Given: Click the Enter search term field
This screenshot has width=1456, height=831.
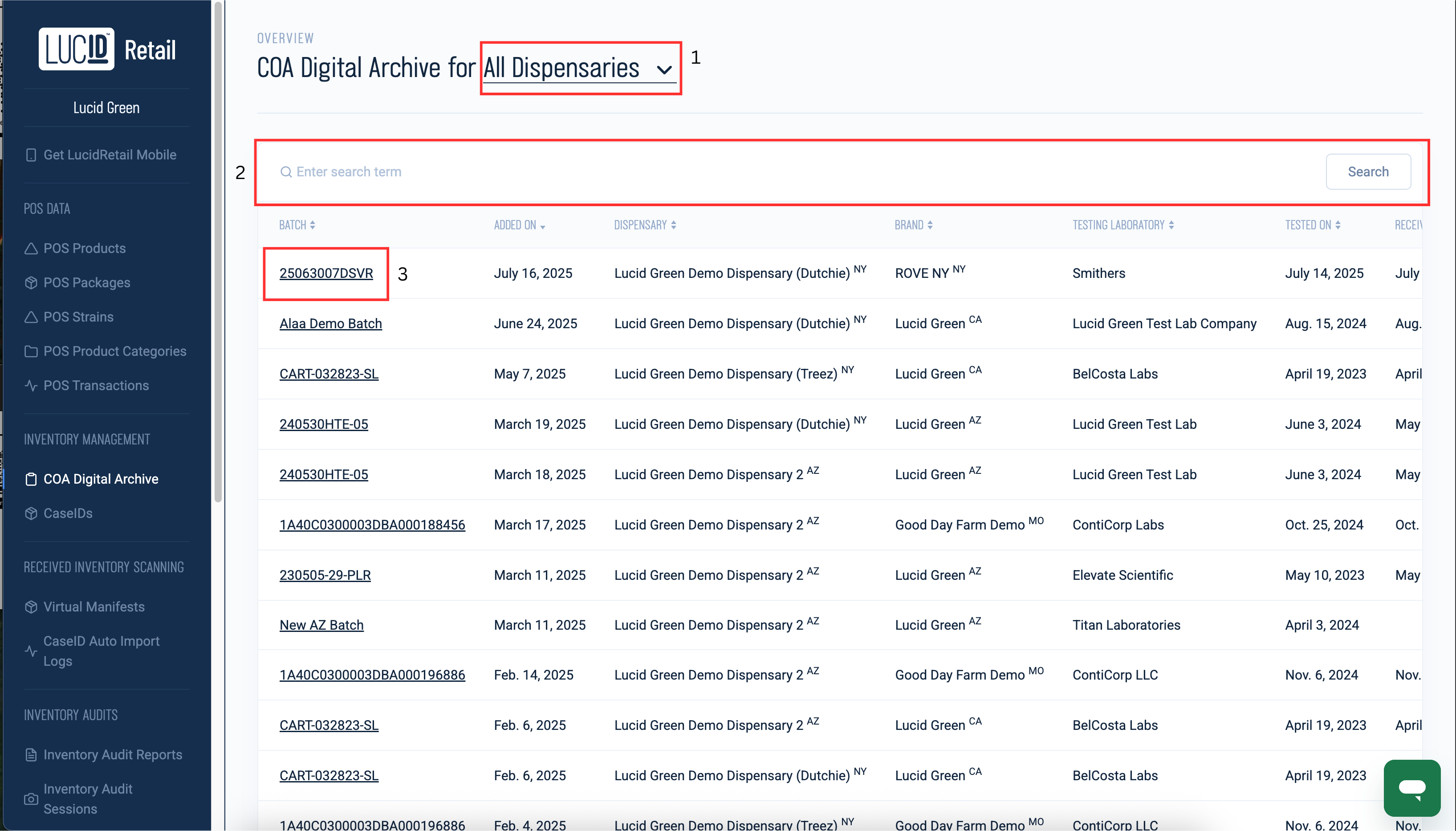Looking at the screenshot, I should coord(799,172).
